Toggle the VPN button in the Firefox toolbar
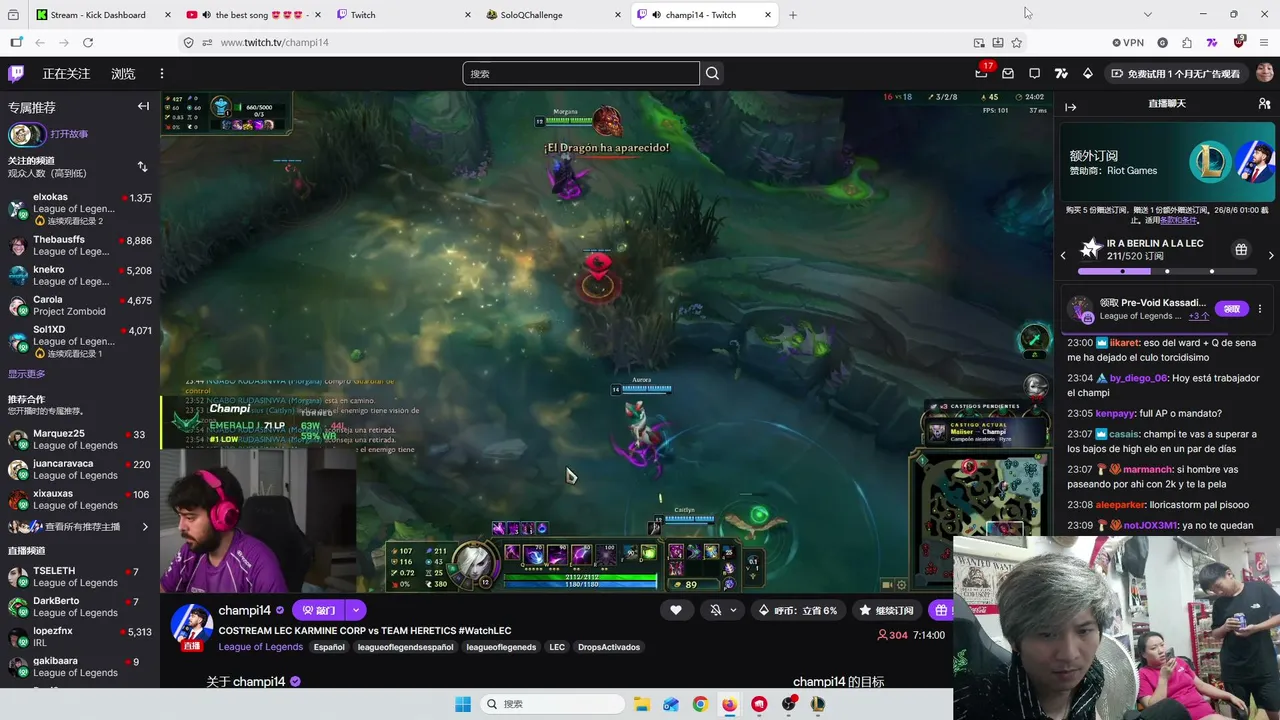The image size is (1280, 720). tap(1128, 42)
